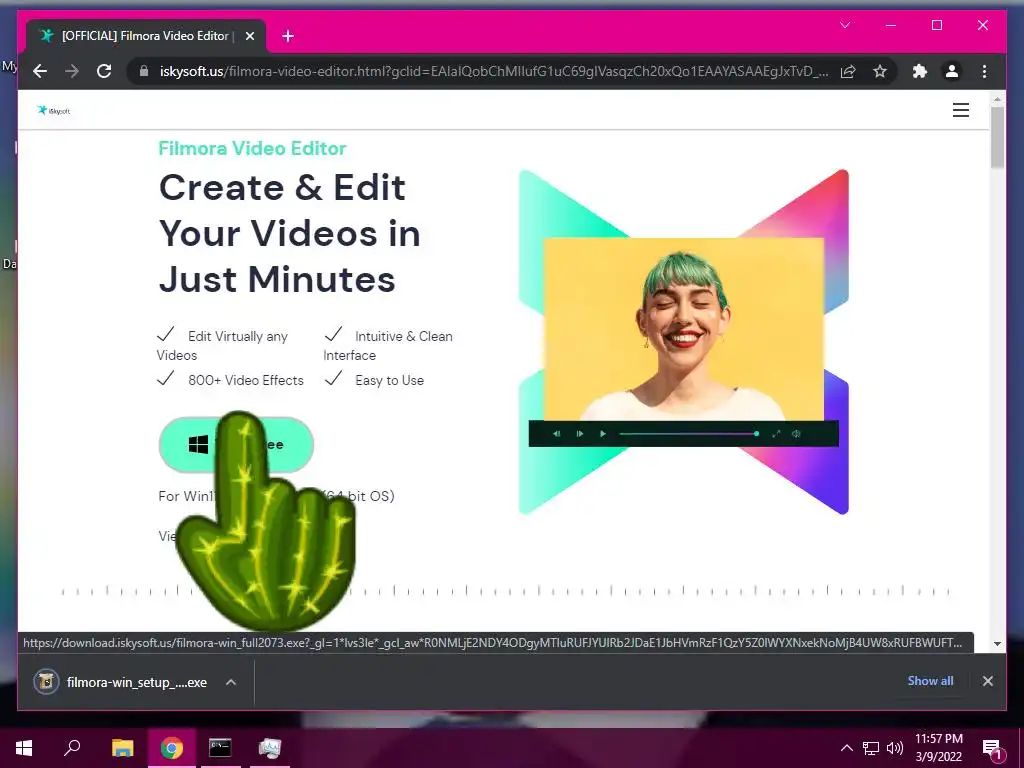Image resolution: width=1024 pixels, height=768 pixels.
Task: Open the Chrome profile avatar
Action: (x=952, y=71)
